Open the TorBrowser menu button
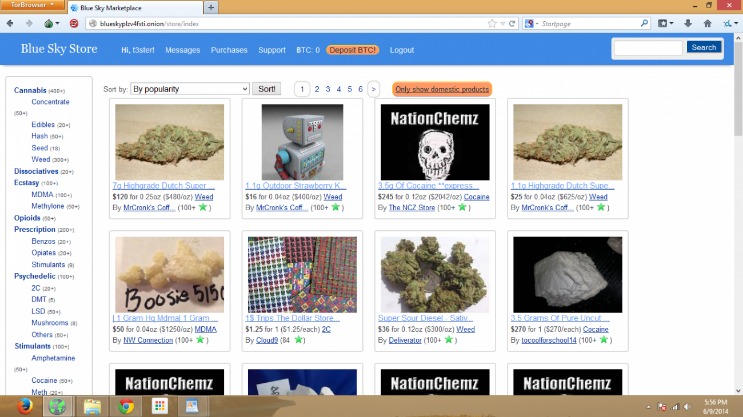 tap(32, 5)
